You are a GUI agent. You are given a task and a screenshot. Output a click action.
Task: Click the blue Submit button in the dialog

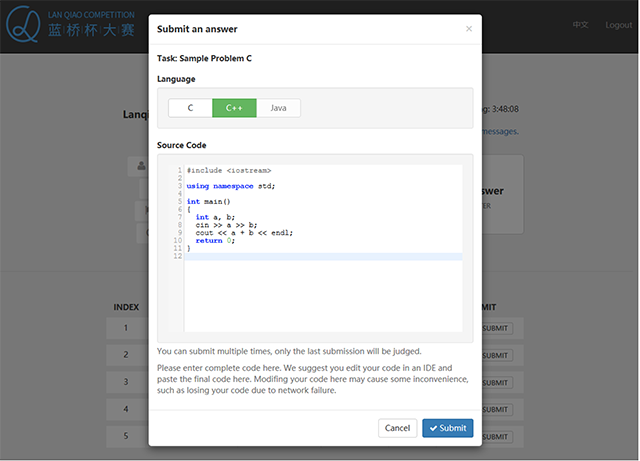pyautogui.click(x=447, y=428)
